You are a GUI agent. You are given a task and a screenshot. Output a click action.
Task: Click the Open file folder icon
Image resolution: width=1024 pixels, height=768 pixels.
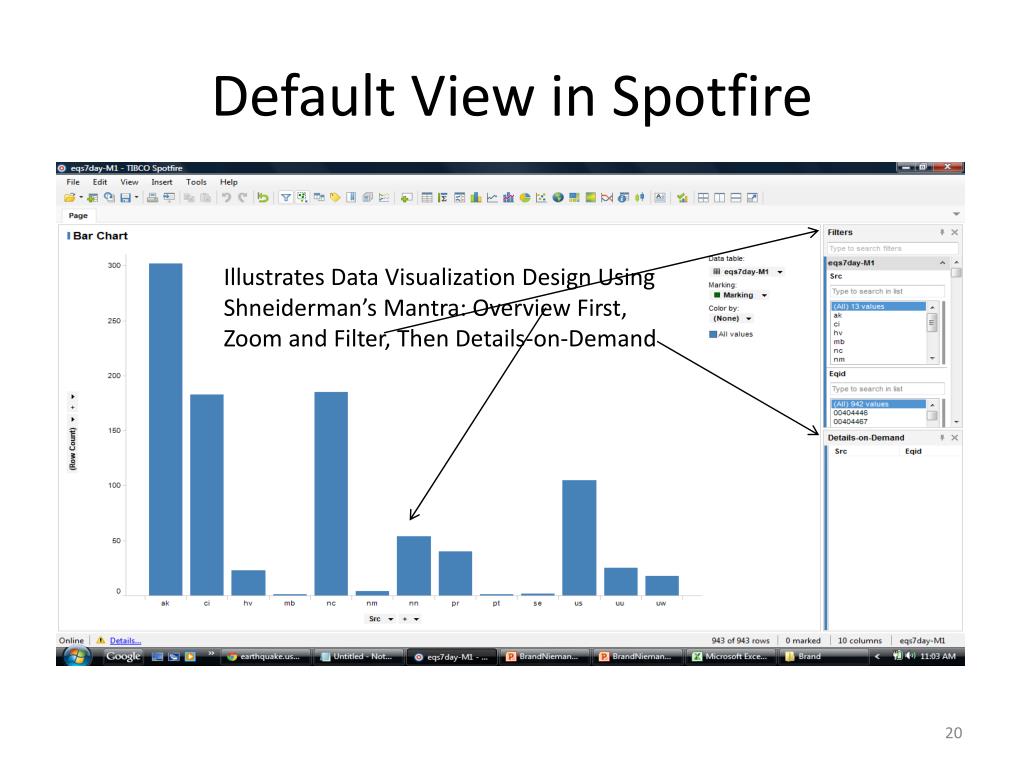click(x=69, y=197)
